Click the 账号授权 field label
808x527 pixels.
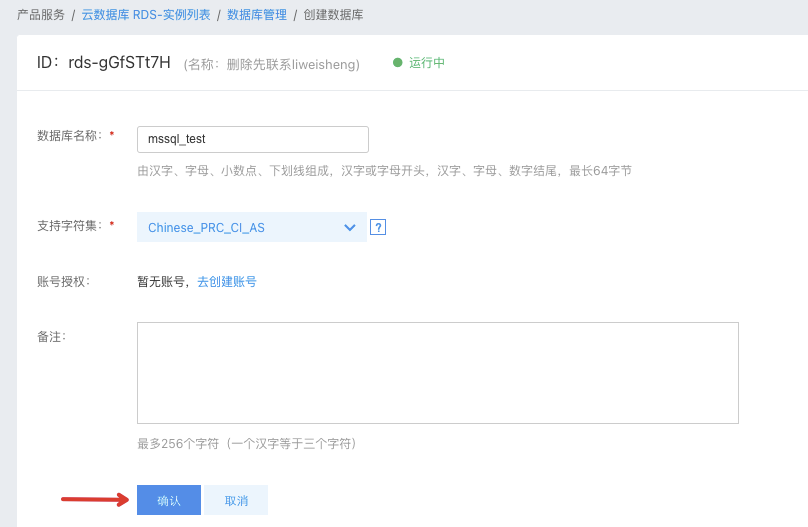63,282
